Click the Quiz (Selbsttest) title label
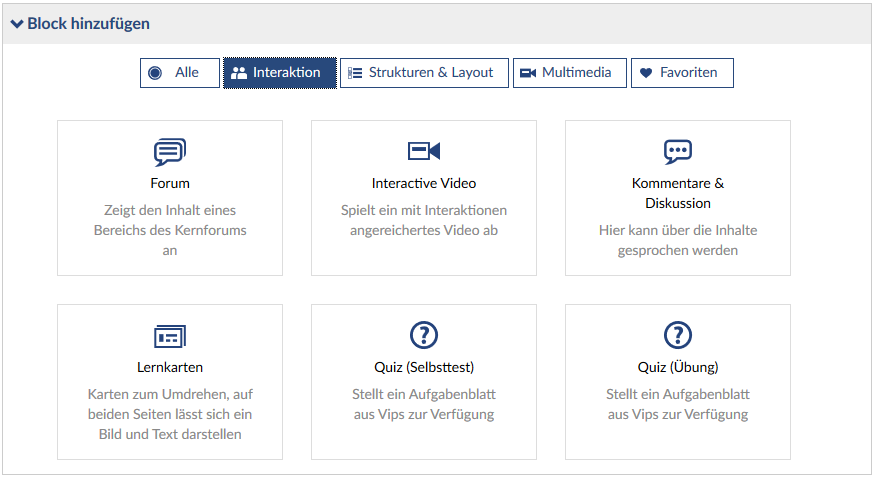 pos(424,367)
